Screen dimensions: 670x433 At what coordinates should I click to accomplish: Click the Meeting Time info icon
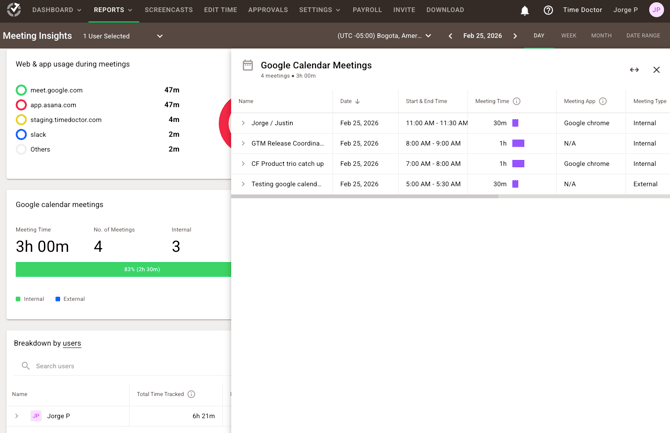tap(517, 101)
